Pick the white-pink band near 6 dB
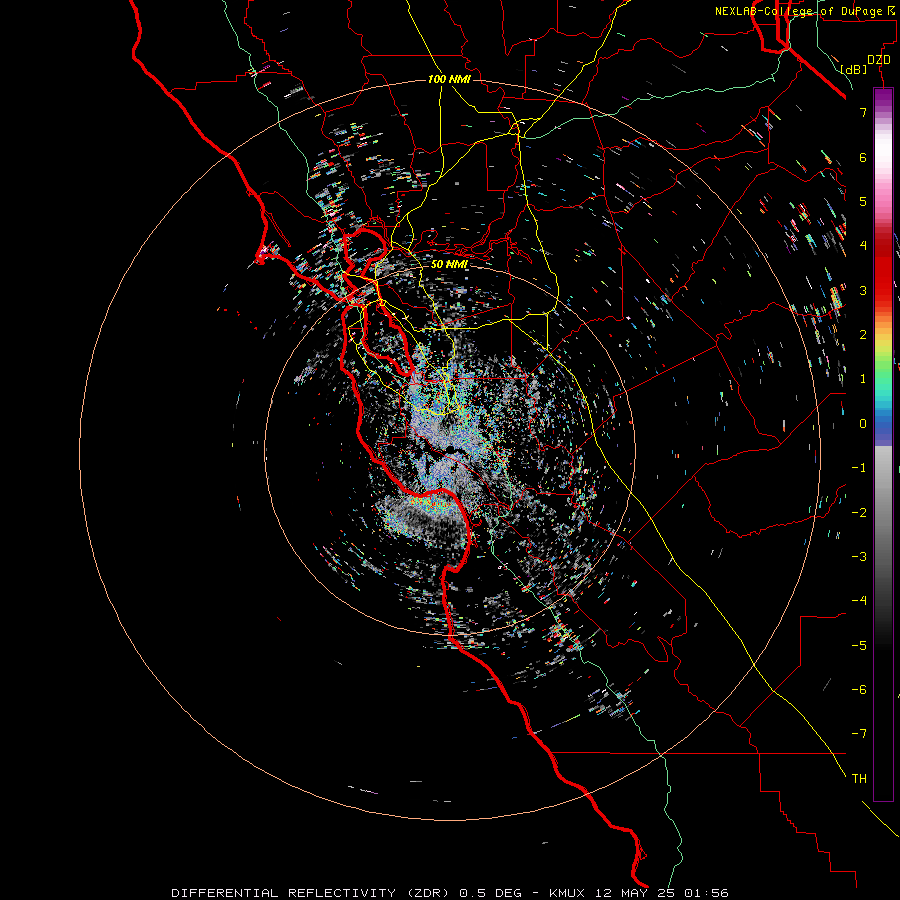This screenshot has height=900, width=900. (883, 158)
